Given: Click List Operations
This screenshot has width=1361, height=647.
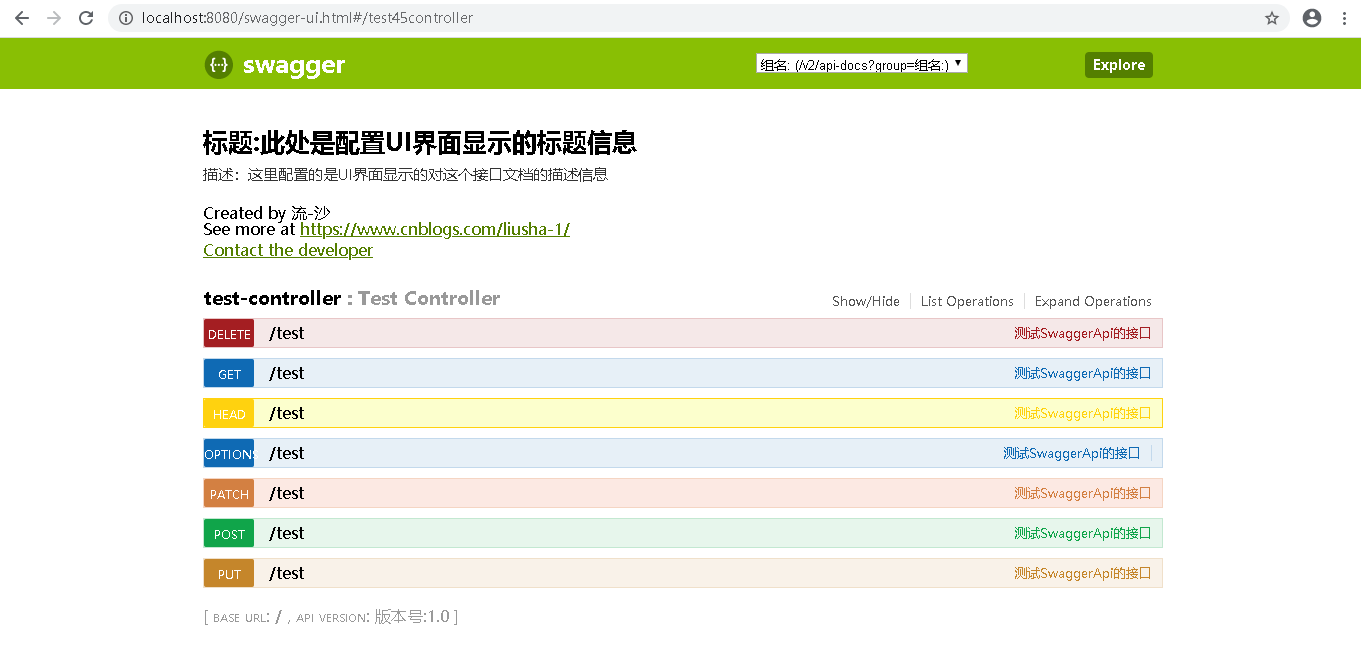Looking at the screenshot, I should point(967,301).
